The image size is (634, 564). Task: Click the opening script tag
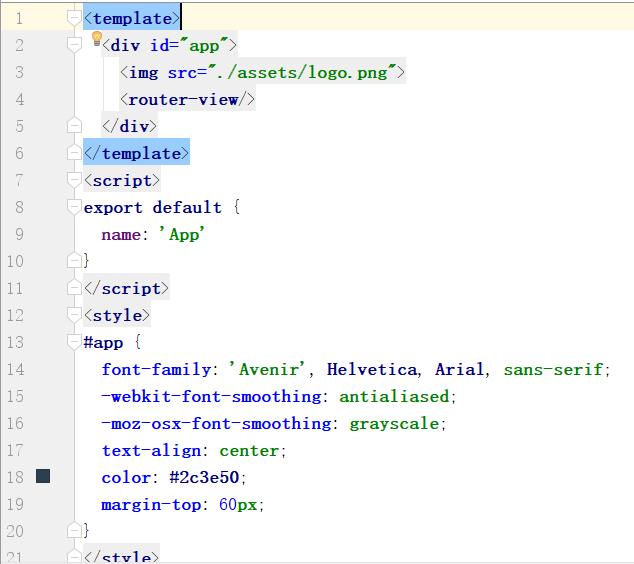[x=122, y=180]
